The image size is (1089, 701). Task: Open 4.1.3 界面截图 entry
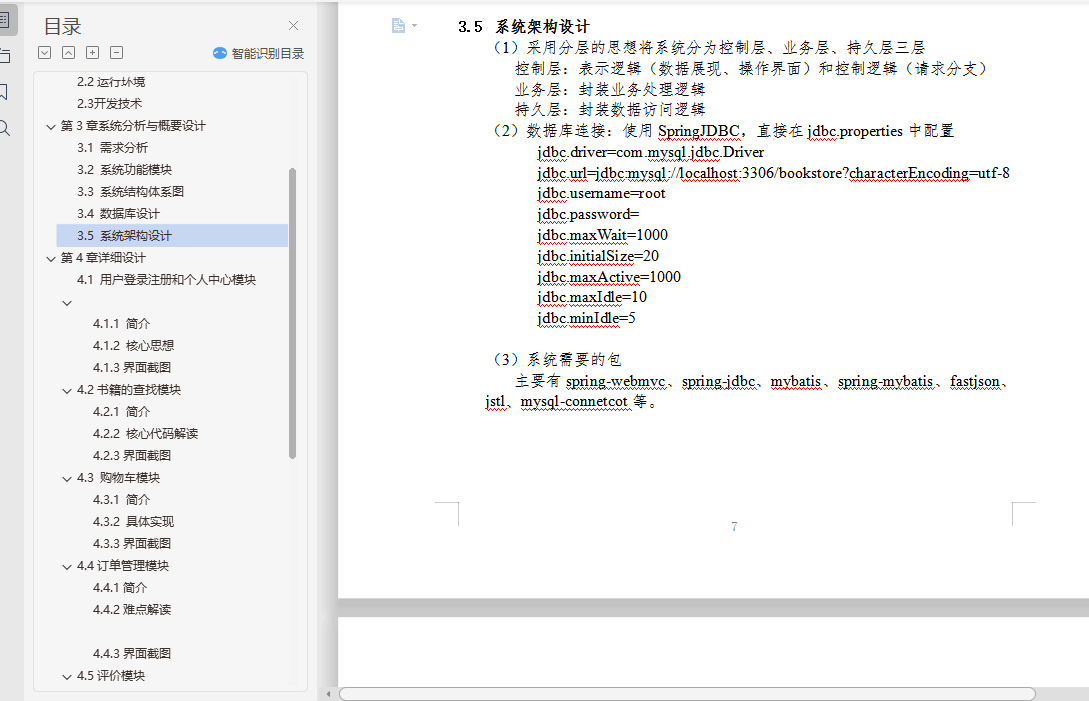[132, 368]
